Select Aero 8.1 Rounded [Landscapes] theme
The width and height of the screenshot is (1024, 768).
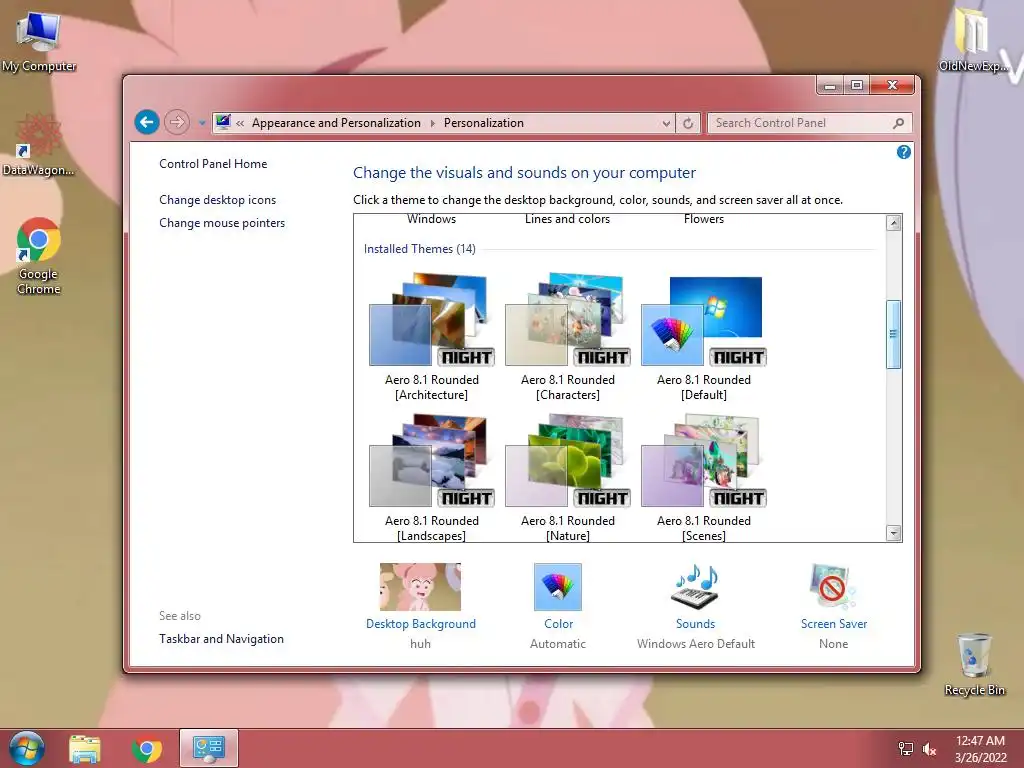pos(432,477)
